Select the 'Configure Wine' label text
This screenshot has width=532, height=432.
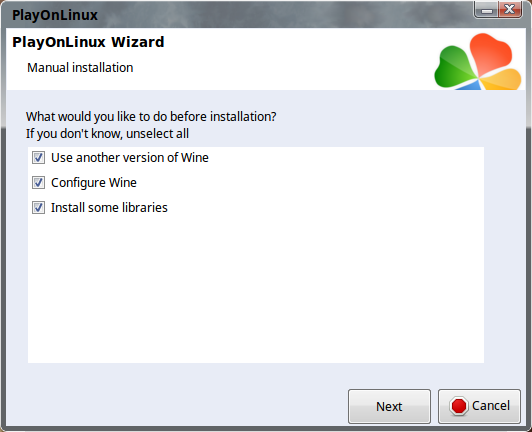click(94, 183)
